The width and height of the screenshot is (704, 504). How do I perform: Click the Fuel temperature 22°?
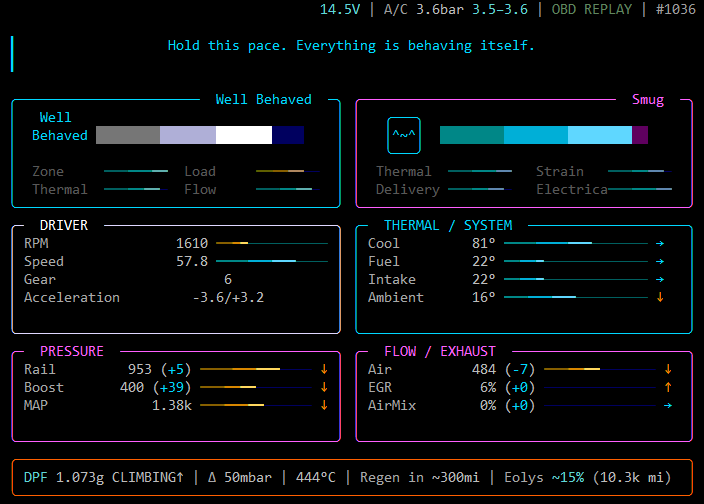[x=484, y=261]
